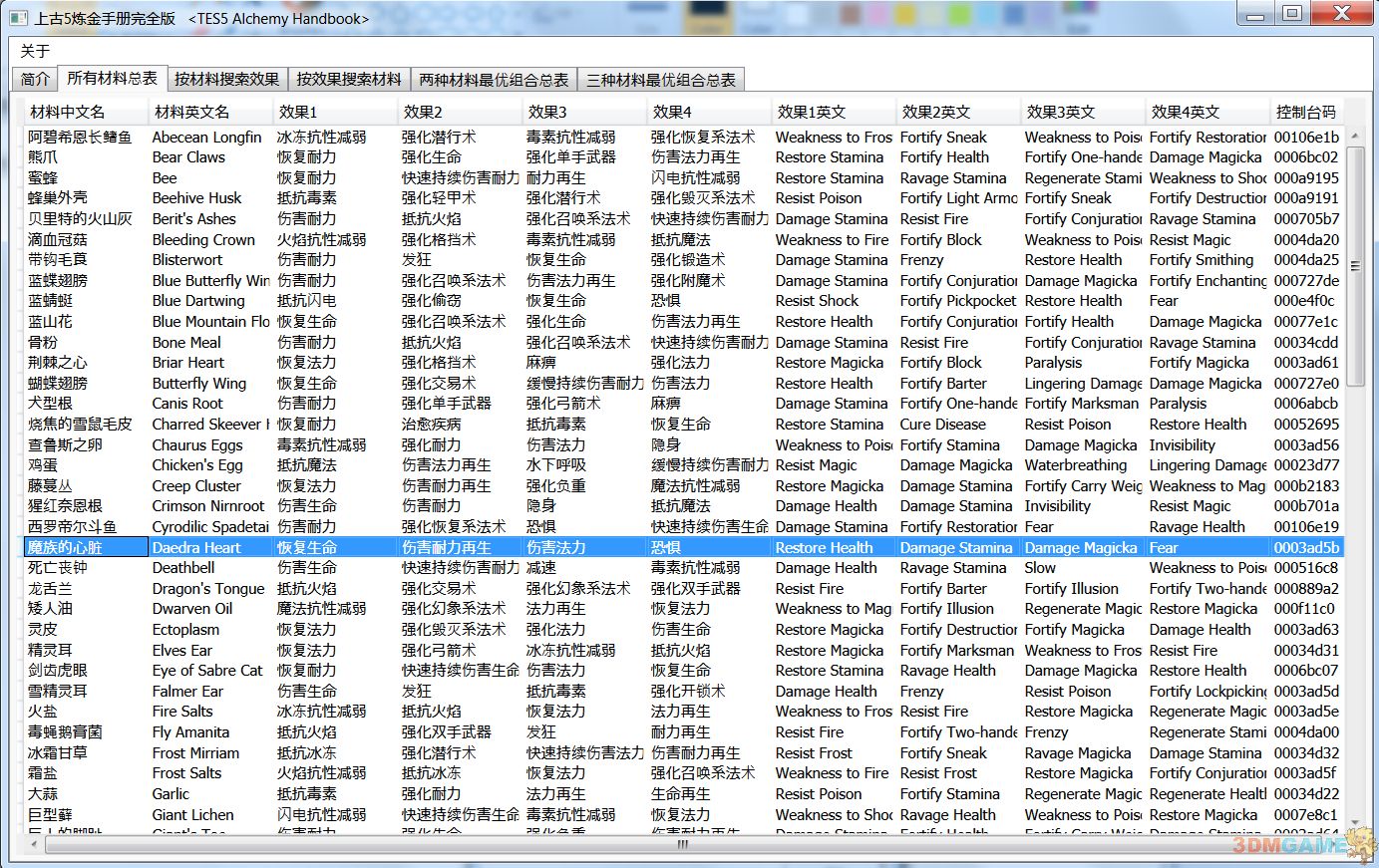Click the 效果1英文 column header
Screen dimensions: 1379x868
click(x=833, y=112)
